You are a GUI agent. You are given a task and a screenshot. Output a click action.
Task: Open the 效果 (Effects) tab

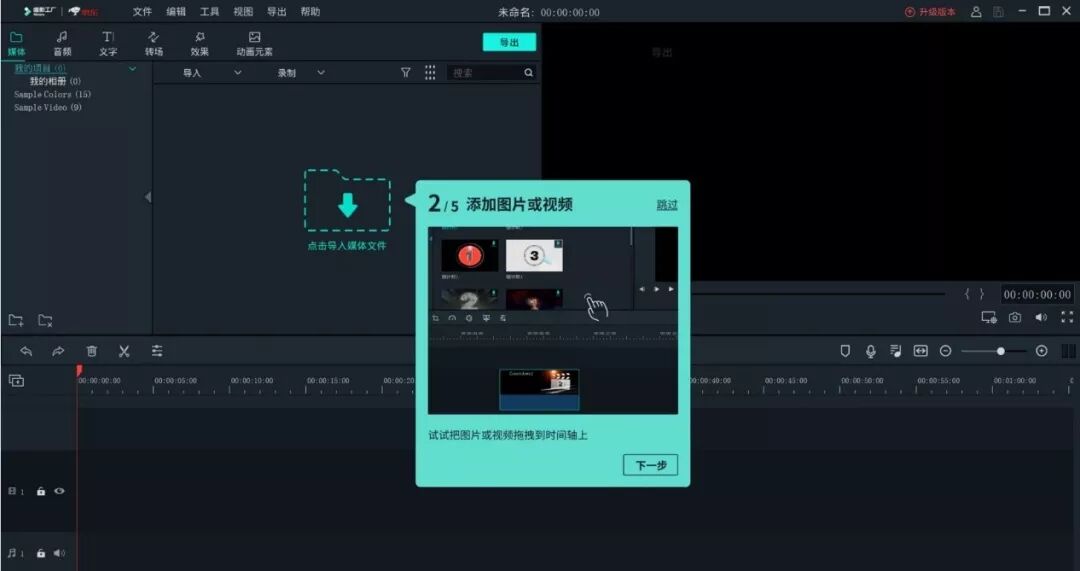(200, 43)
